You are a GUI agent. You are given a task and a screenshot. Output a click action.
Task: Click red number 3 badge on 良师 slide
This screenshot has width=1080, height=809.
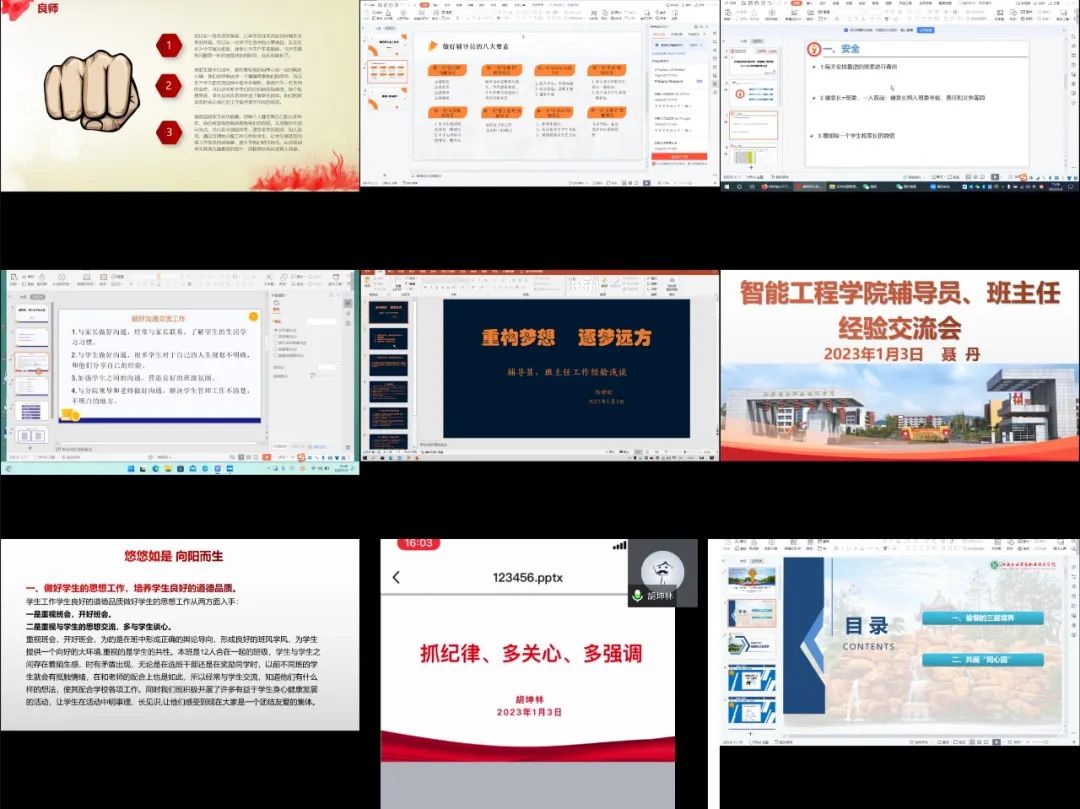[169, 131]
